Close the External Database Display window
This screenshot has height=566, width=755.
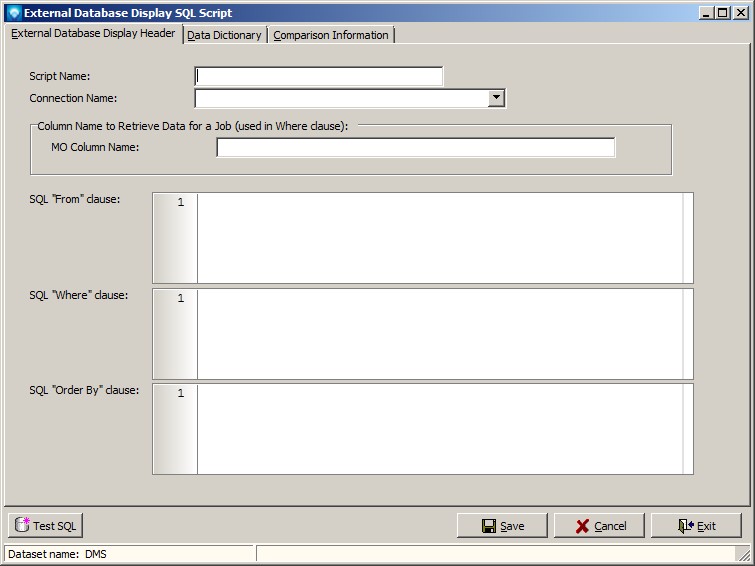741,13
